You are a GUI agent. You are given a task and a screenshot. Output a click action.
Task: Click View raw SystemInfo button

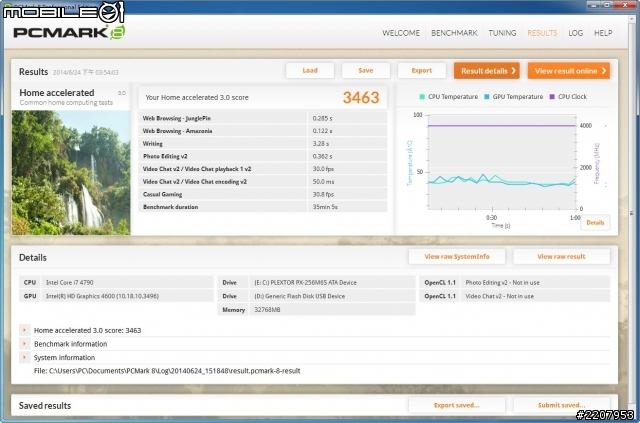457,256
